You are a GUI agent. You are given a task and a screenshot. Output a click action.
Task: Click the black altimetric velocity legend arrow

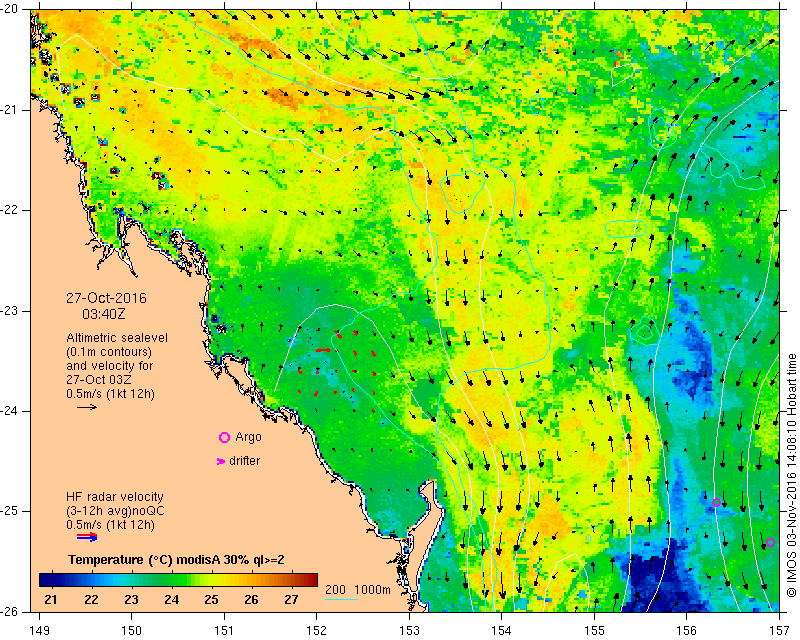pyautogui.click(x=87, y=407)
